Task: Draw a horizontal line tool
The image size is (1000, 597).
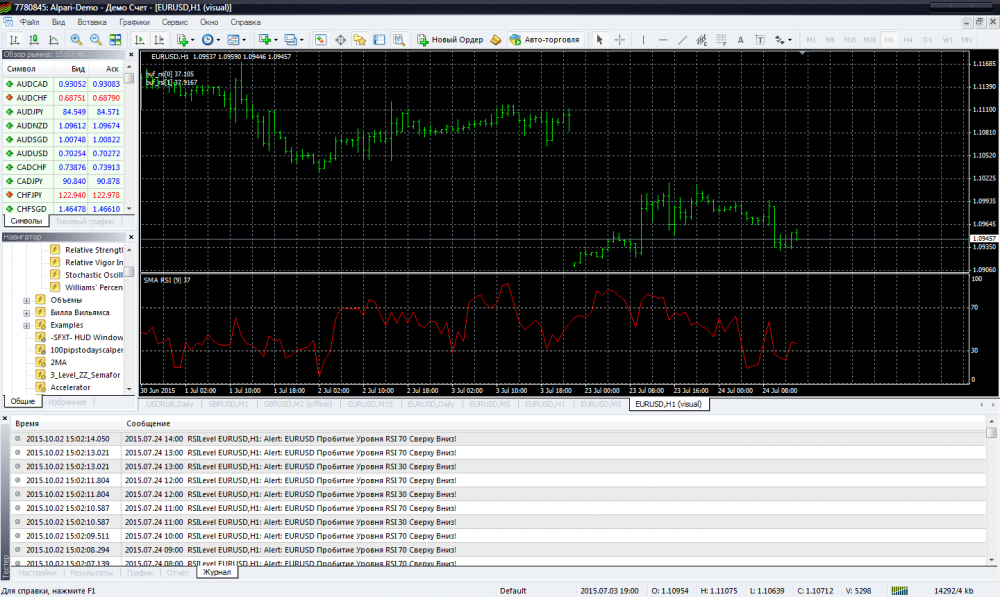Action: pyautogui.click(x=662, y=40)
